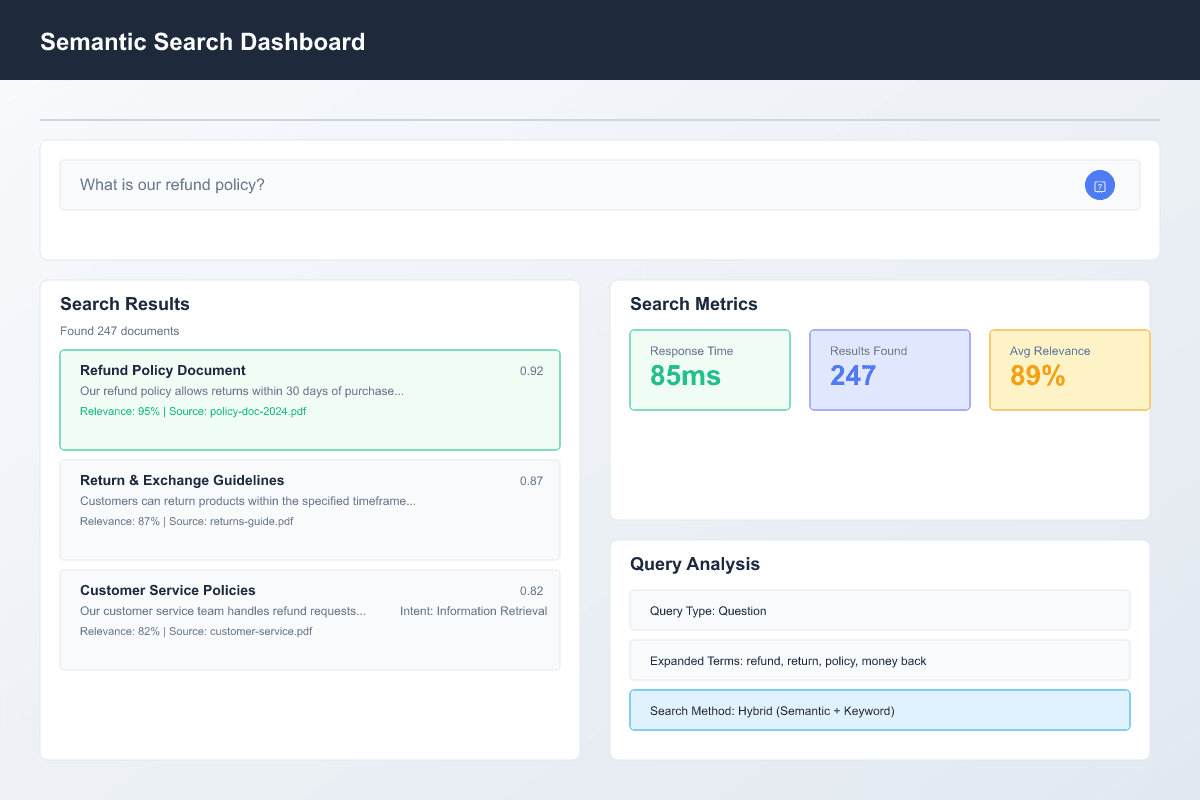
Task: Click the 0.92 score on first result
Action: (x=531, y=371)
